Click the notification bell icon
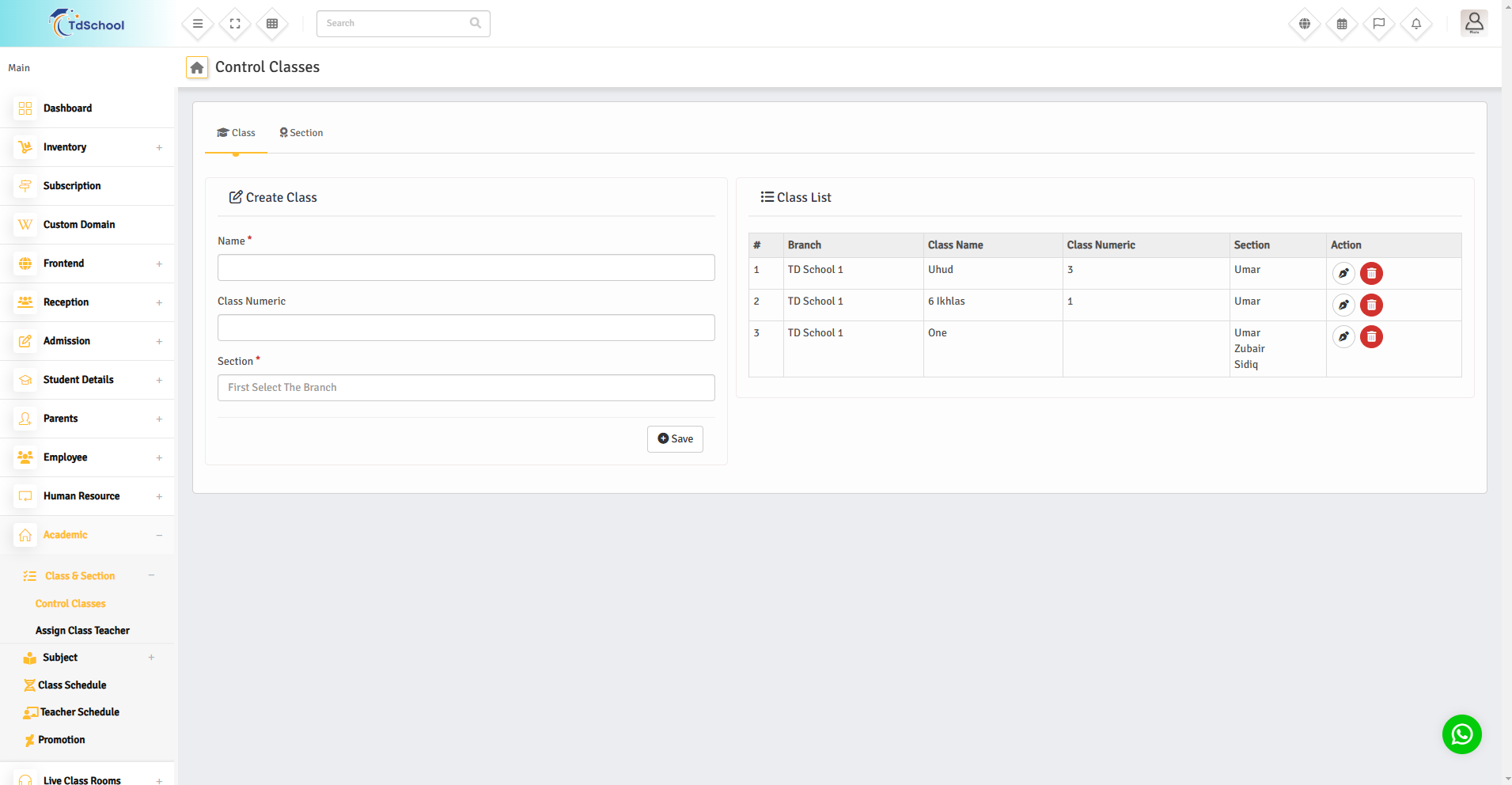Image resolution: width=1512 pixels, height=785 pixels. point(1416,24)
